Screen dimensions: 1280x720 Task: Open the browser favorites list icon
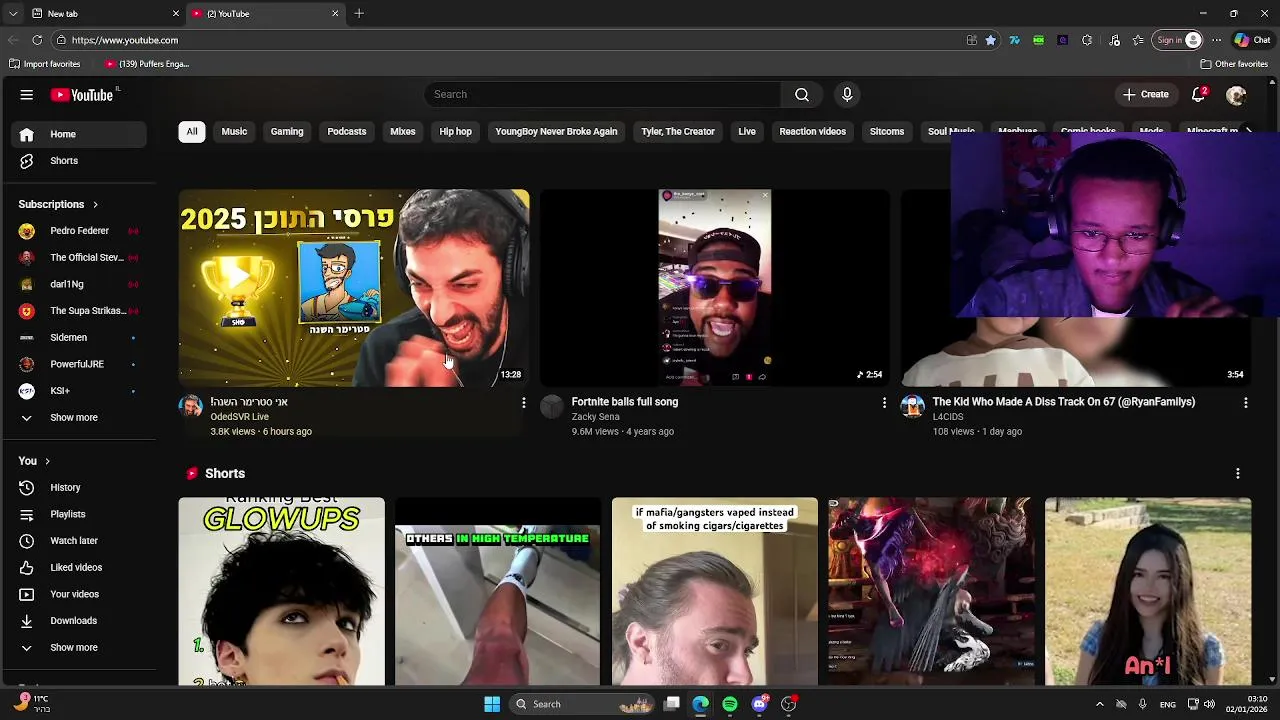pyautogui.click(x=1138, y=40)
